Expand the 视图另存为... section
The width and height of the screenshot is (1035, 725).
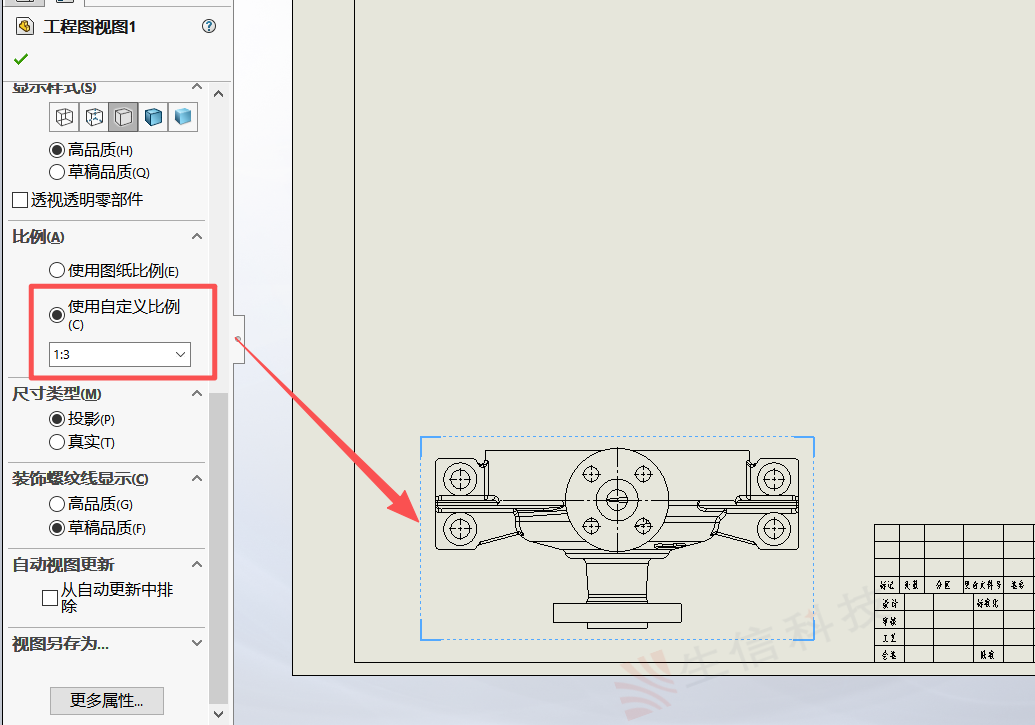click(197, 643)
